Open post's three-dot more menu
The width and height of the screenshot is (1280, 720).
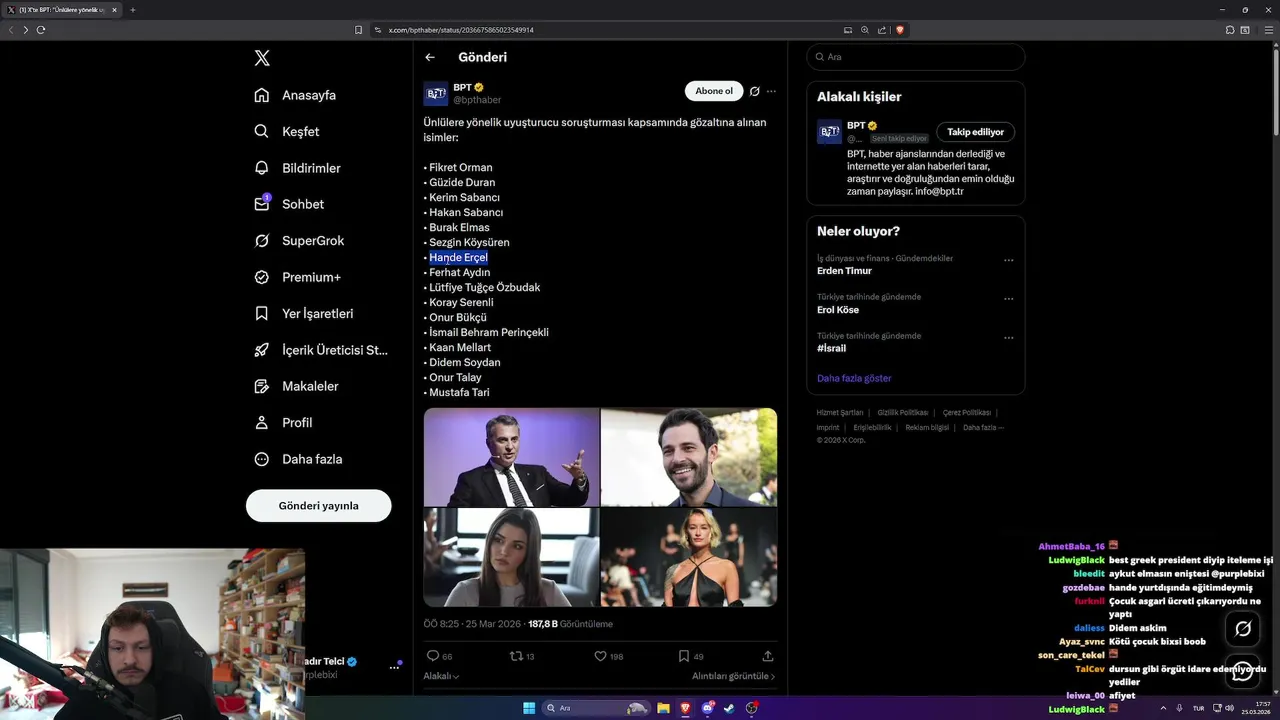[x=771, y=91]
